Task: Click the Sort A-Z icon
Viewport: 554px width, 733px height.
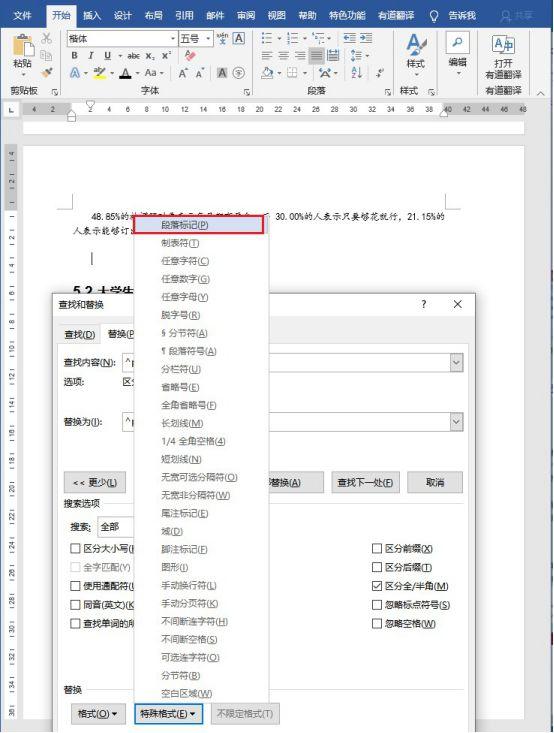Action: 357,73
